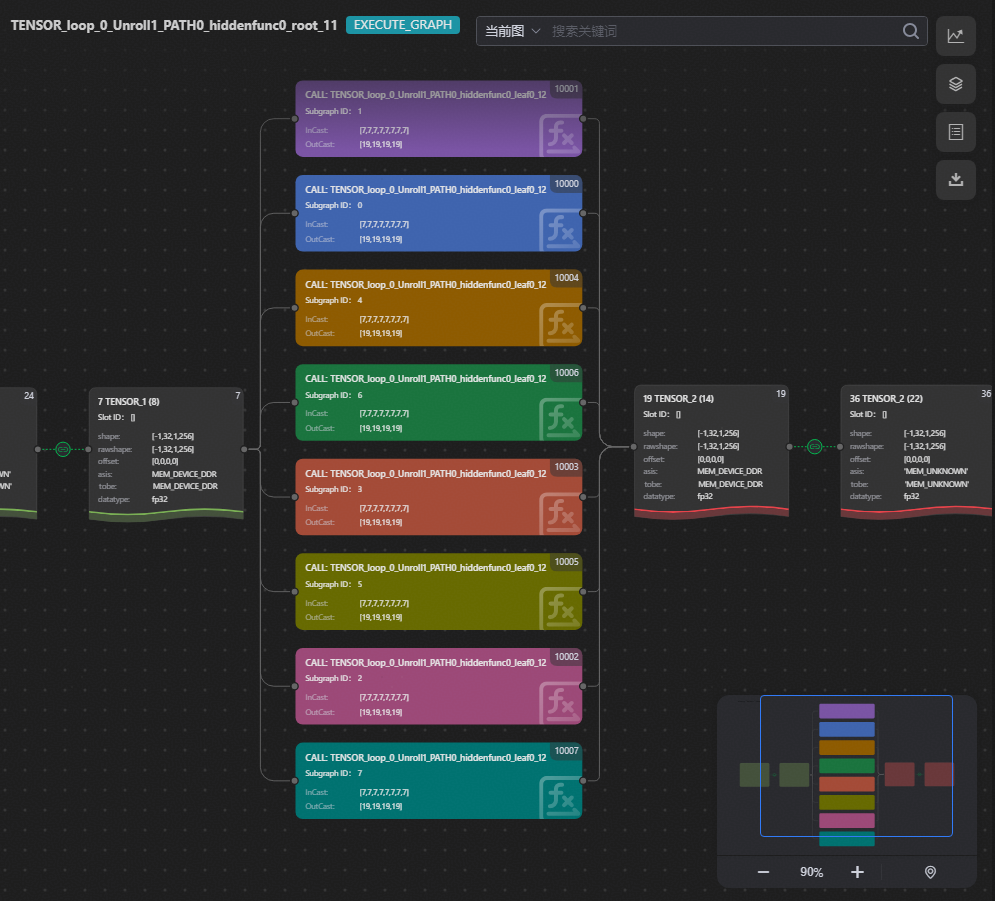Zoom out with the minus icon
Viewport: 995px width, 901px height.
tap(763, 872)
